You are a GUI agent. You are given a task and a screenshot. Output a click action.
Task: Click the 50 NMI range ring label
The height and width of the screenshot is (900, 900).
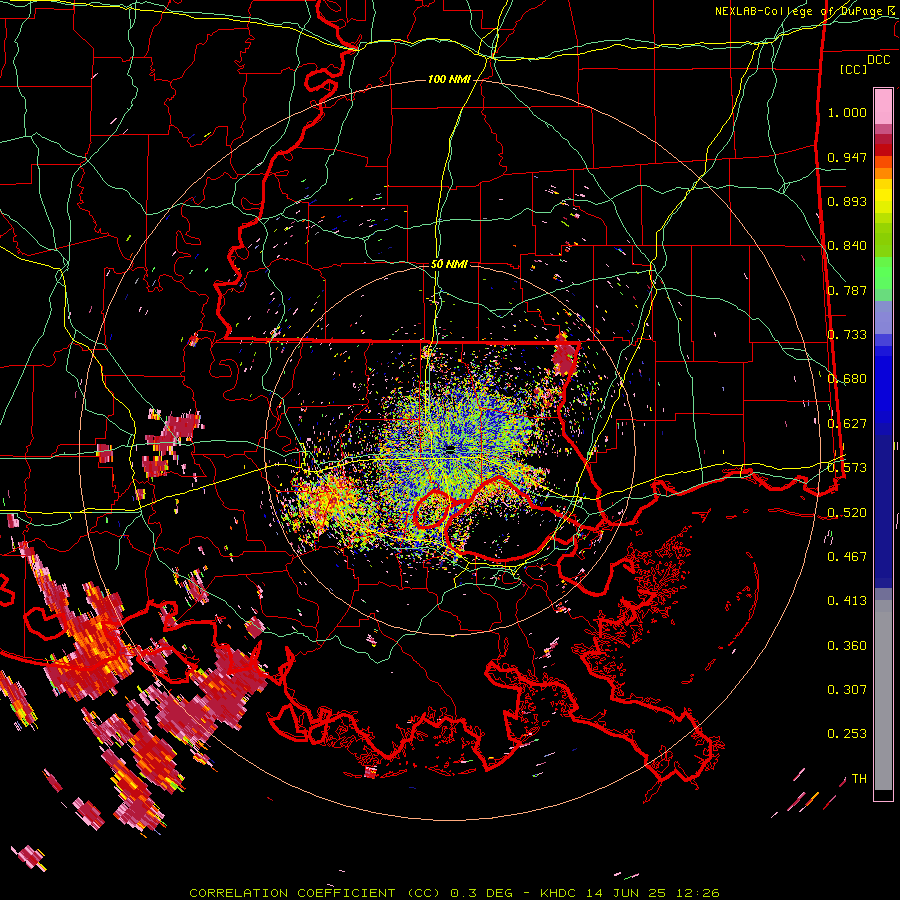tap(449, 264)
